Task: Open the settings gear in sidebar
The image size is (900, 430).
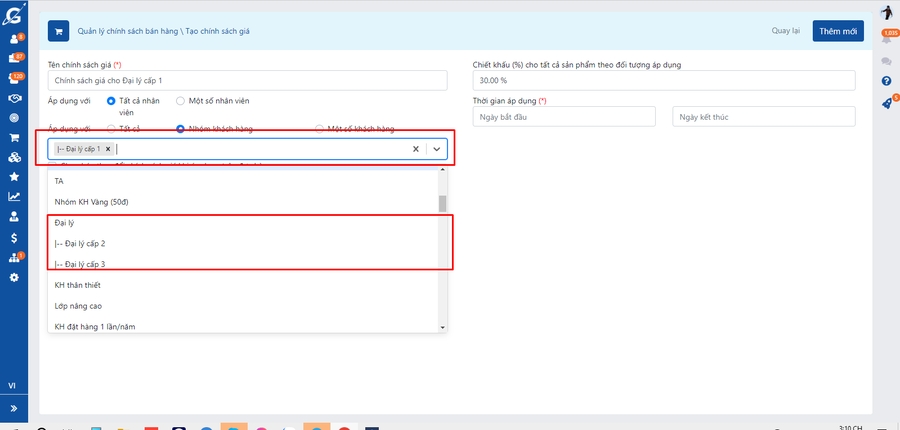Action: (x=14, y=277)
